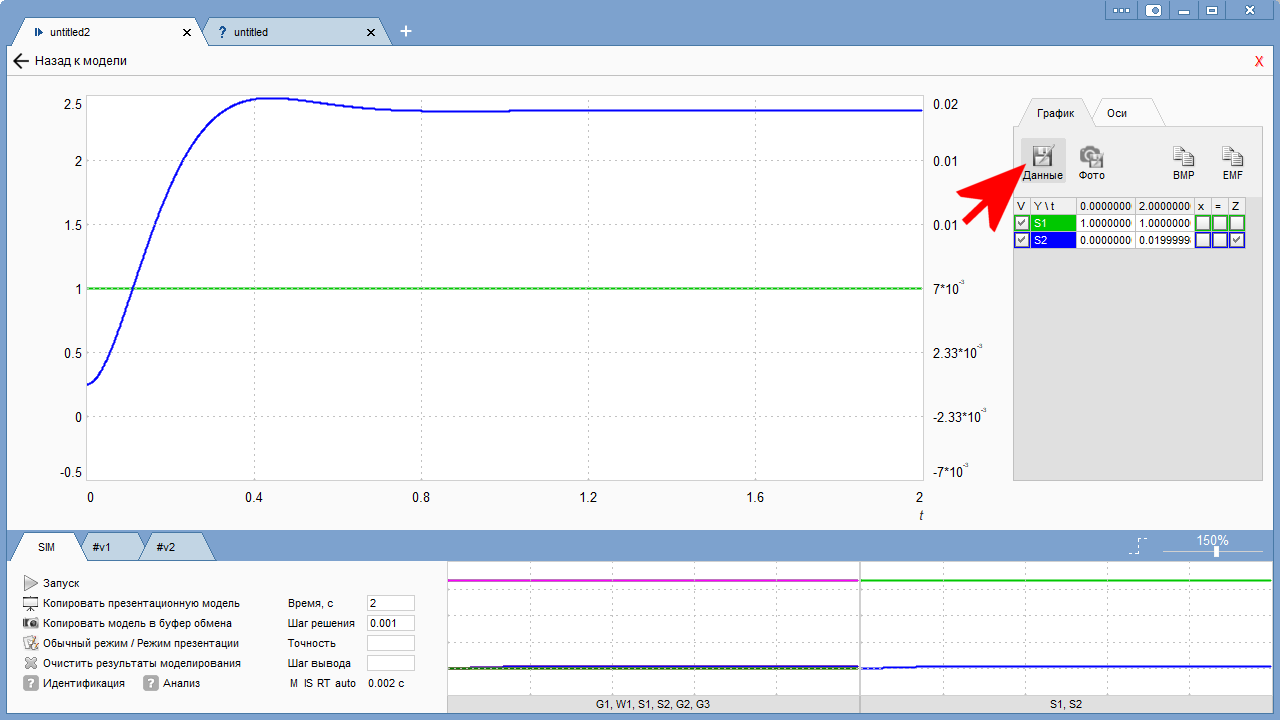Toggle the = checkbox in S1 row
This screenshot has height=720, width=1280.
coord(1219,223)
